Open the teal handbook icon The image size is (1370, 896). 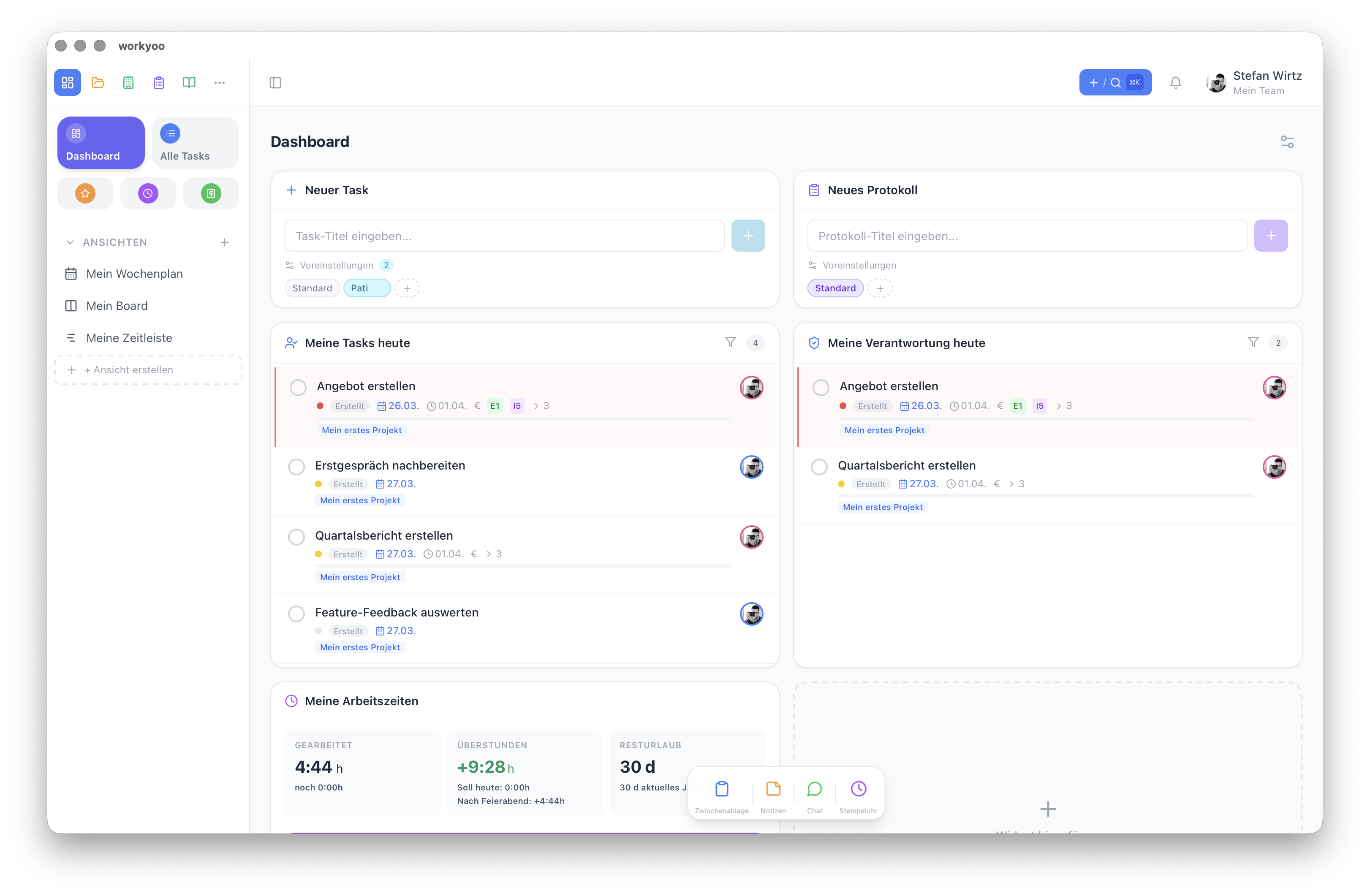pos(189,82)
